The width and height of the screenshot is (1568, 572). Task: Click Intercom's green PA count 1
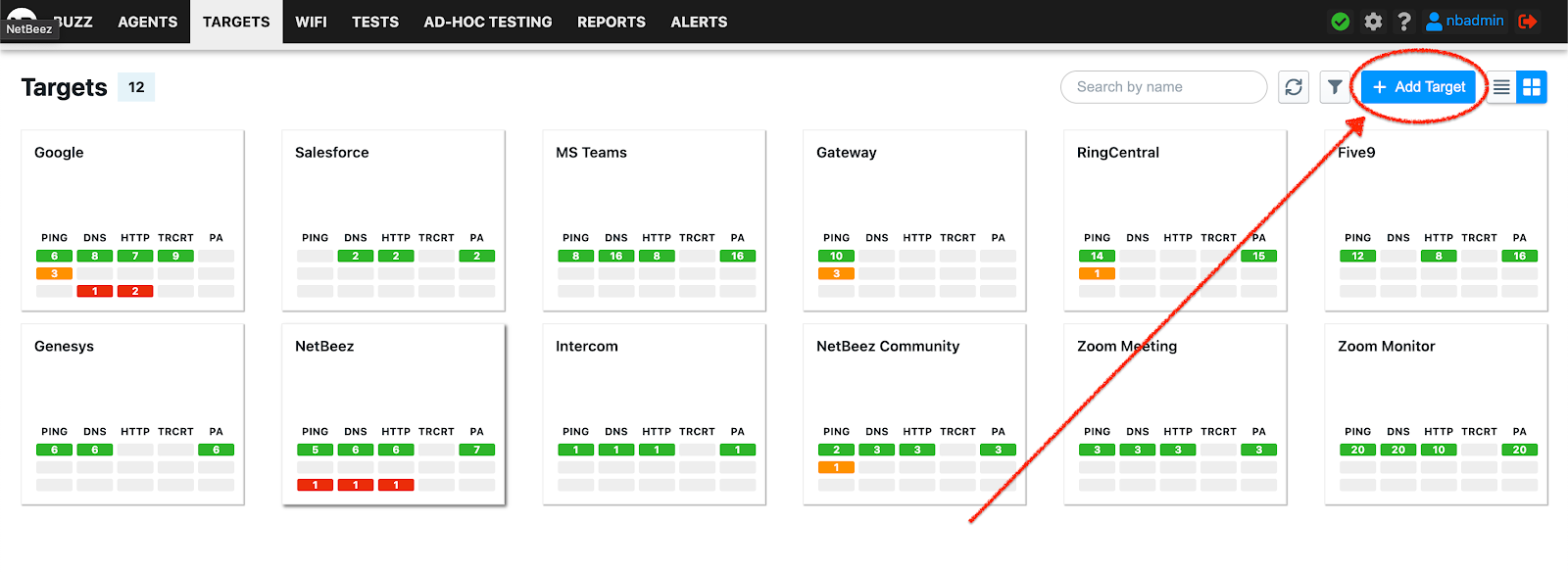[738, 450]
